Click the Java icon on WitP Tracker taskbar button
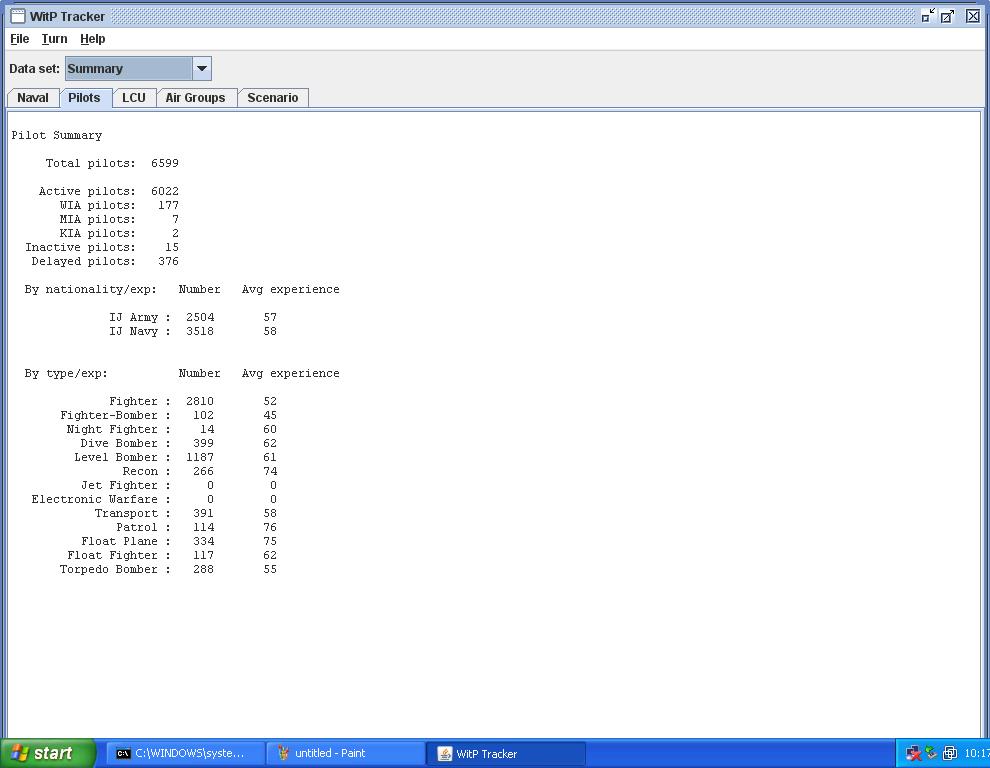 tap(444, 753)
